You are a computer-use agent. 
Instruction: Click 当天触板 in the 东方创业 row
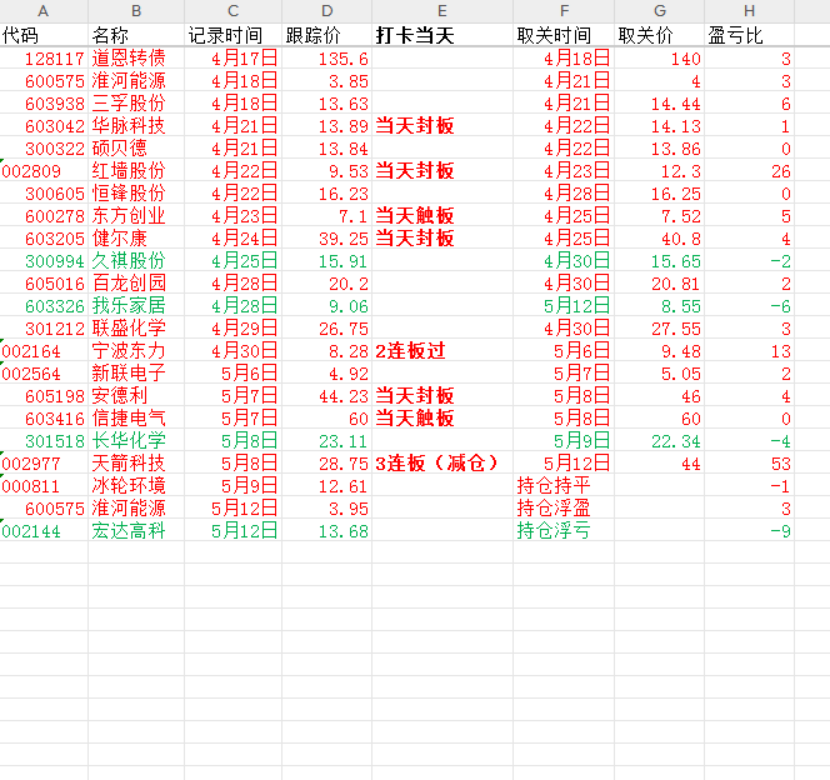pyautogui.click(x=442, y=216)
